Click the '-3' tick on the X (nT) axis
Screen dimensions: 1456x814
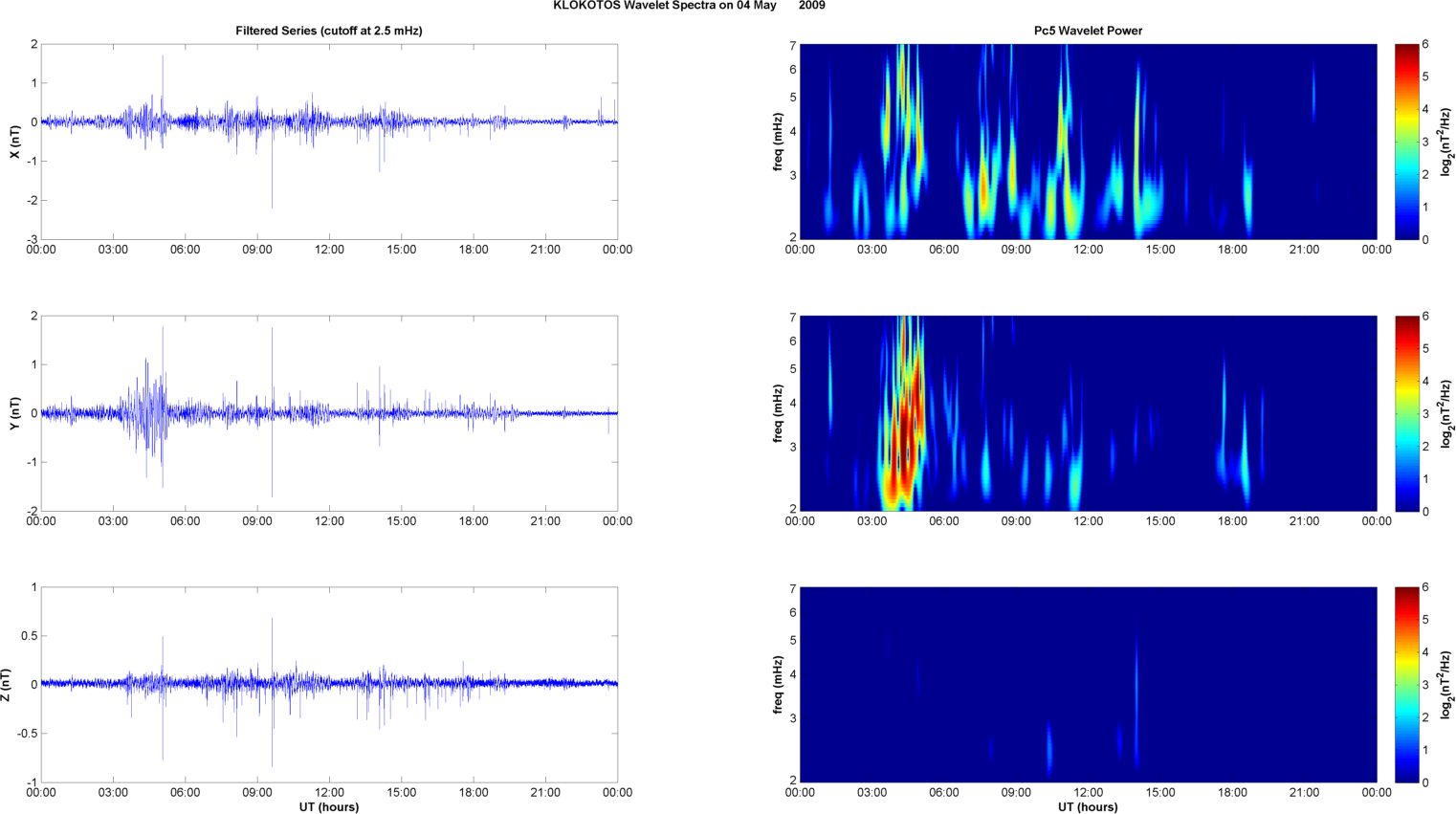tap(32, 239)
